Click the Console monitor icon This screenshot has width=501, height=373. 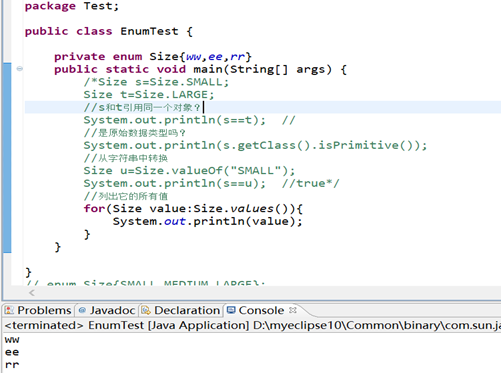(231, 310)
